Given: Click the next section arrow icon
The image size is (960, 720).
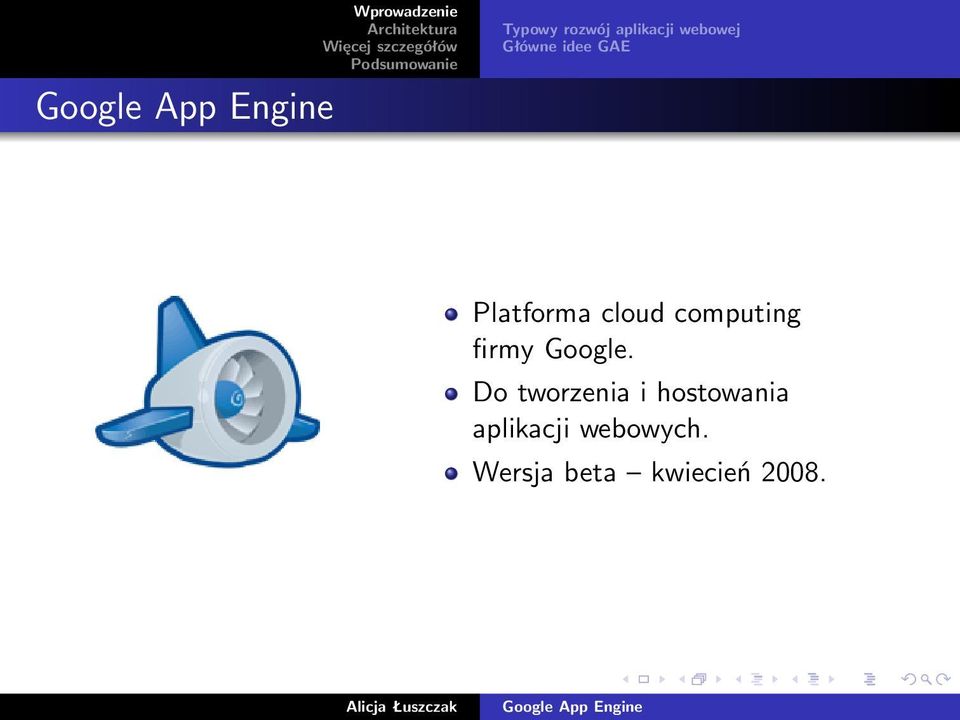Looking at the screenshot, I should point(831,679).
